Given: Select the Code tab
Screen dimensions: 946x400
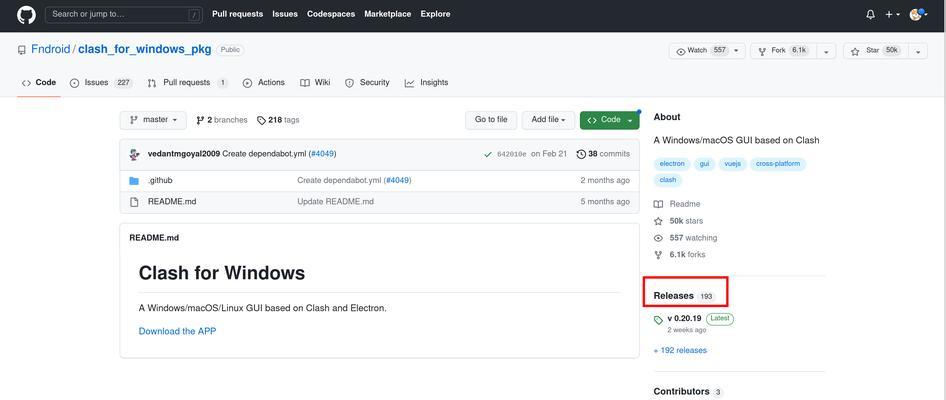Looking at the screenshot, I should [x=39, y=83].
